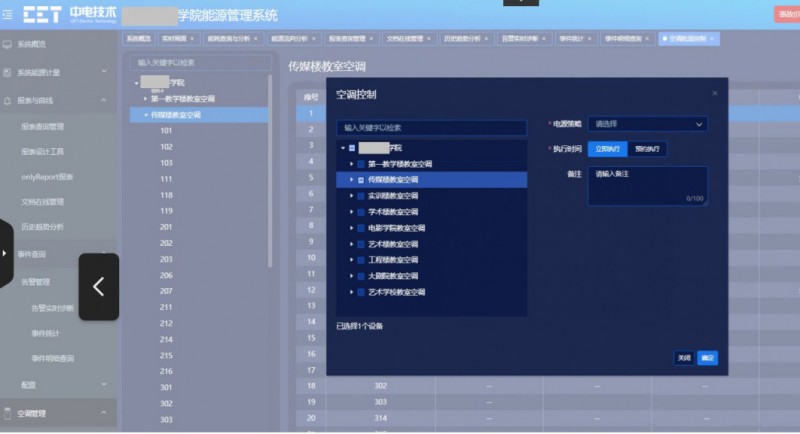Collapse the 空调管理 sidebar chevron
This screenshot has width=800, height=434.
(104, 413)
